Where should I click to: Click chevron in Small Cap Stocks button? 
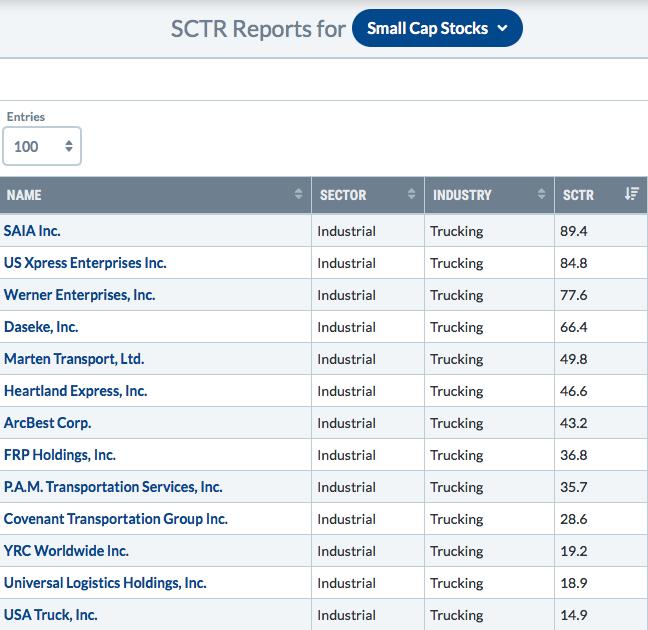(x=502, y=28)
